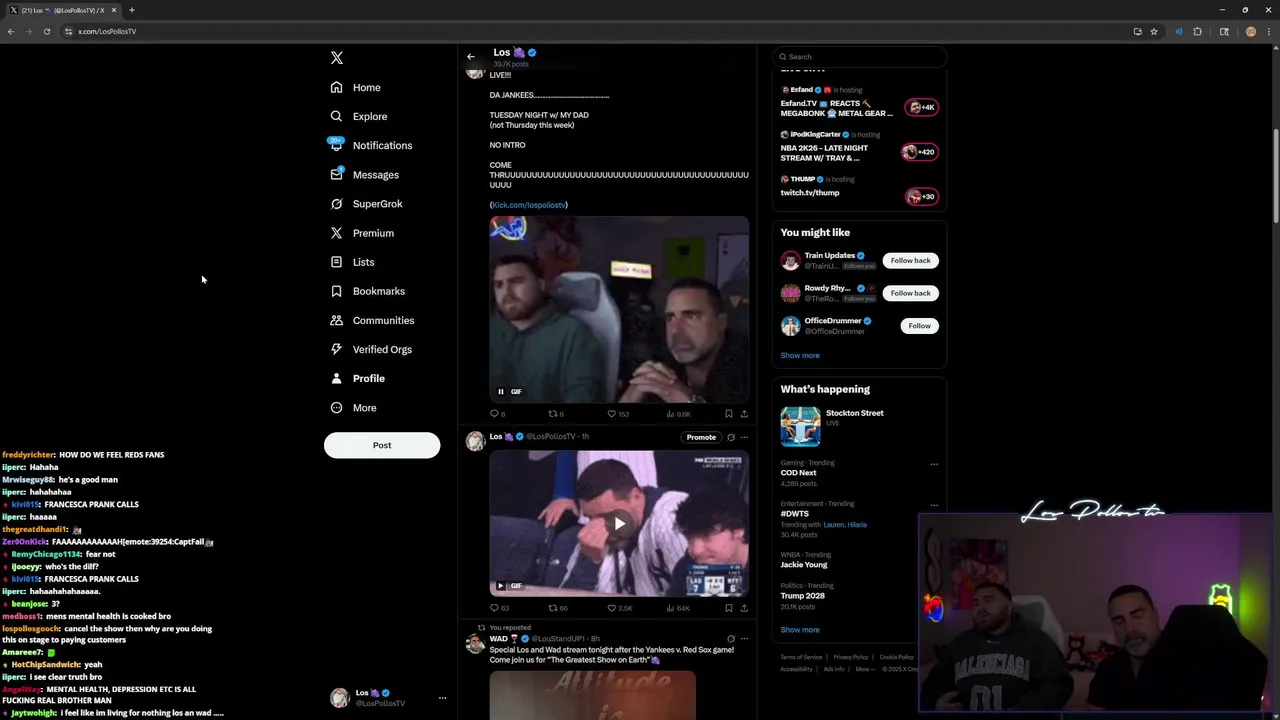The height and width of the screenshot is (720, 1280).
Task: Bookmark this page with the star icon
Action: [1154, 31]
